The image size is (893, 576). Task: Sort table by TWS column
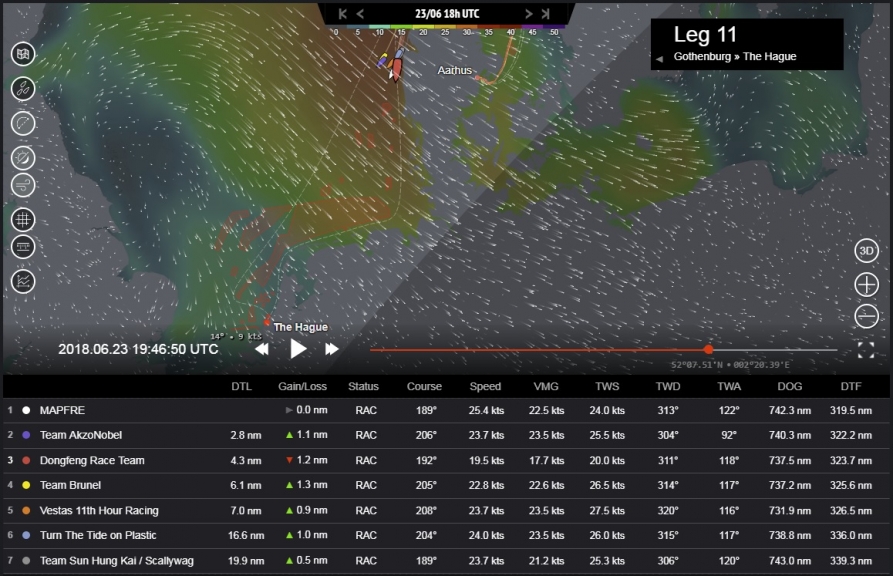pyautogui.click(x=607, y=386)
